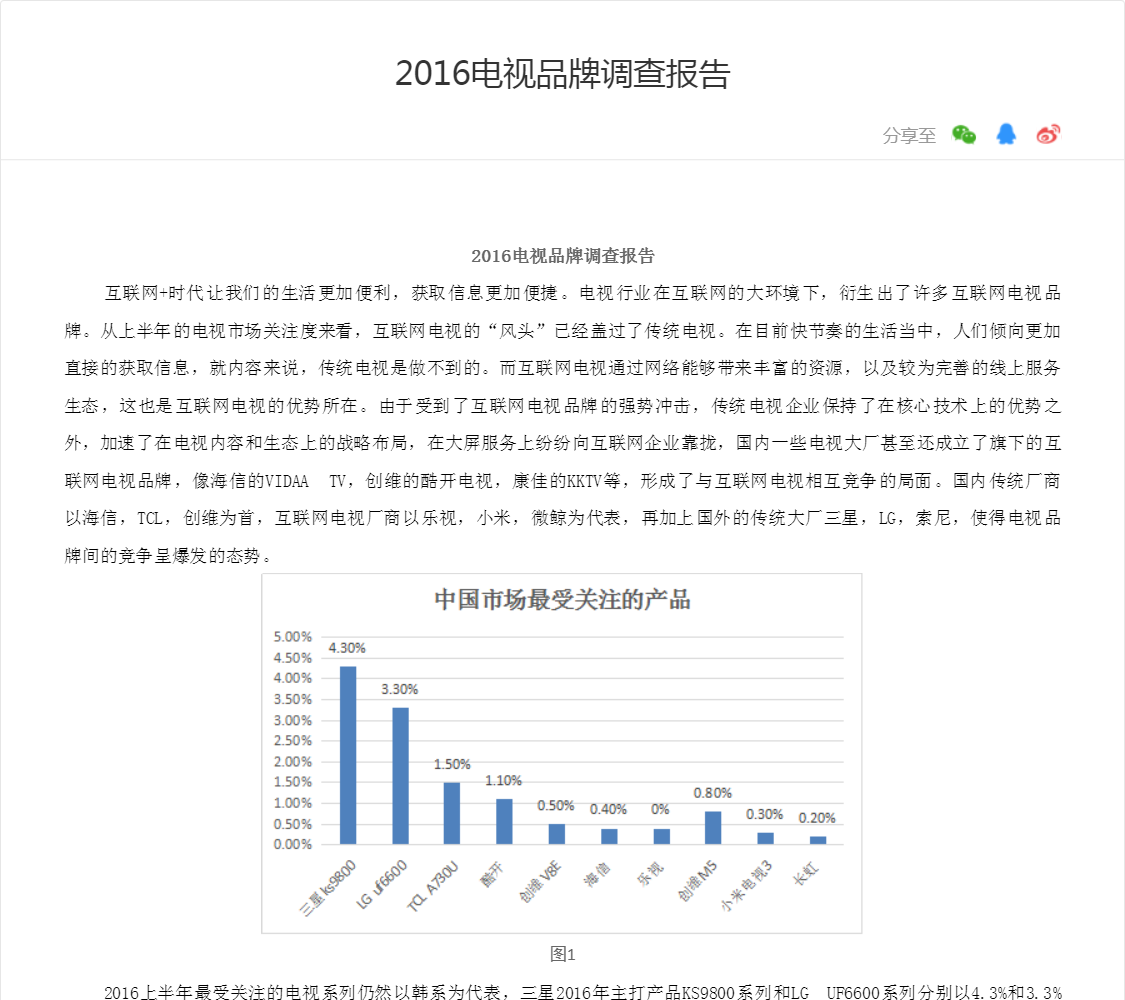Screen dimensions: 1125x1000
Task: Click the 0% data label above 乐视
Action: (x=660, y=809)
